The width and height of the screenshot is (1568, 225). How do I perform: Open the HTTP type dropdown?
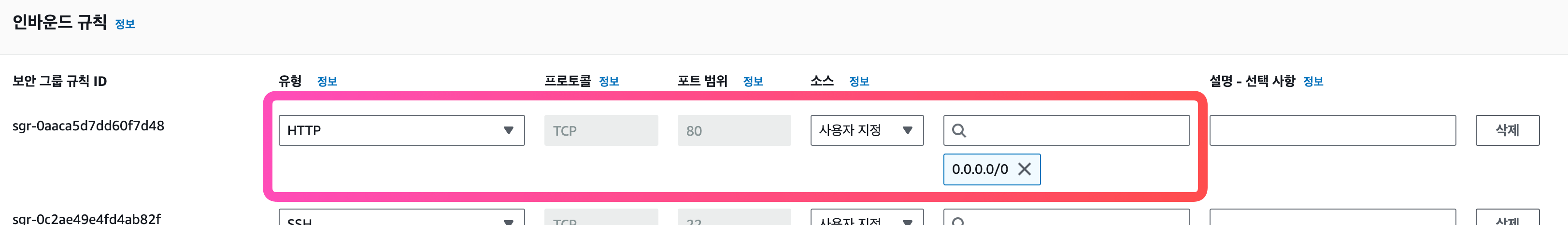click(x=402, y=130)
